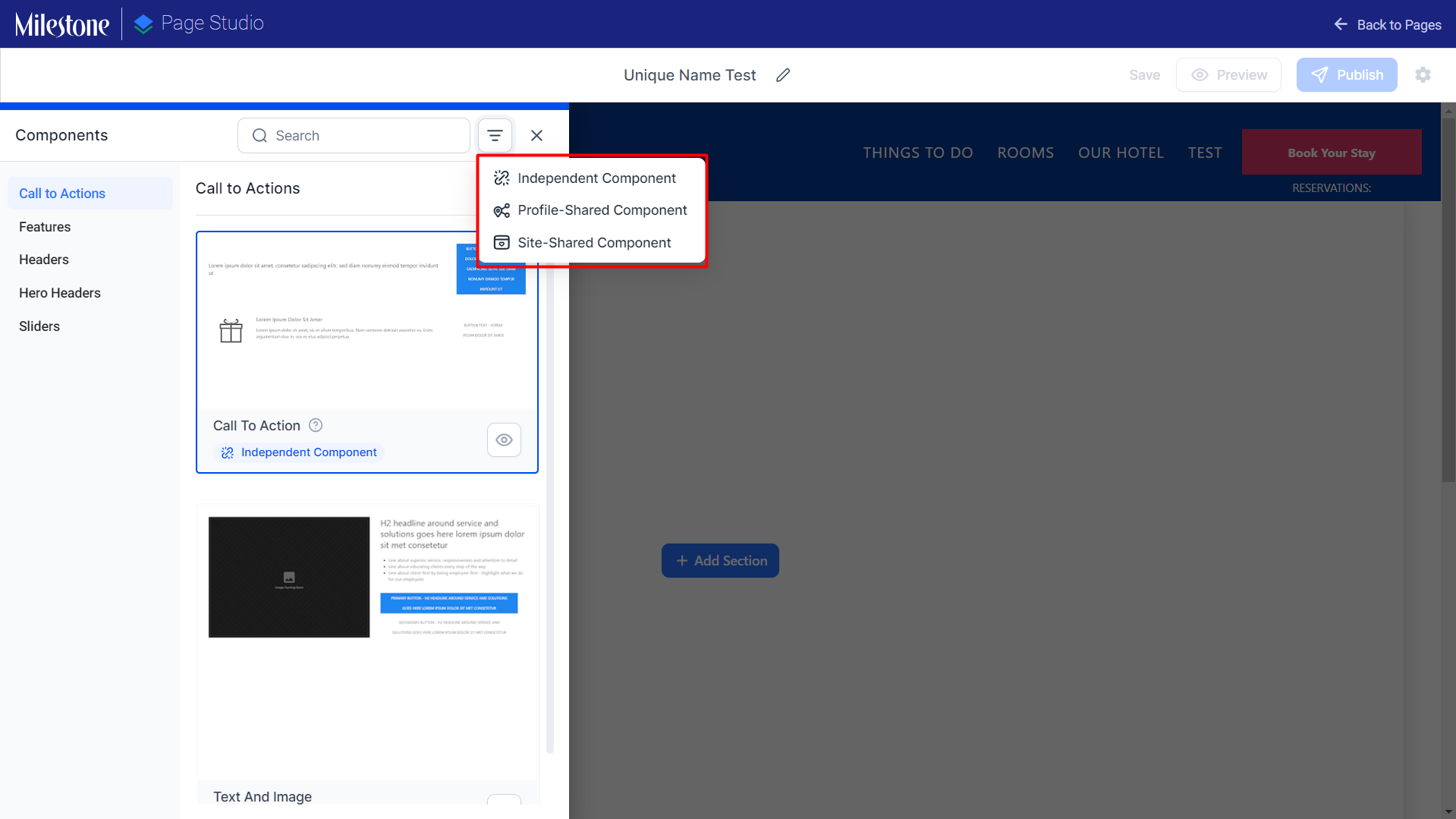Select the Text And Image component thumbnail

point(367,642)
